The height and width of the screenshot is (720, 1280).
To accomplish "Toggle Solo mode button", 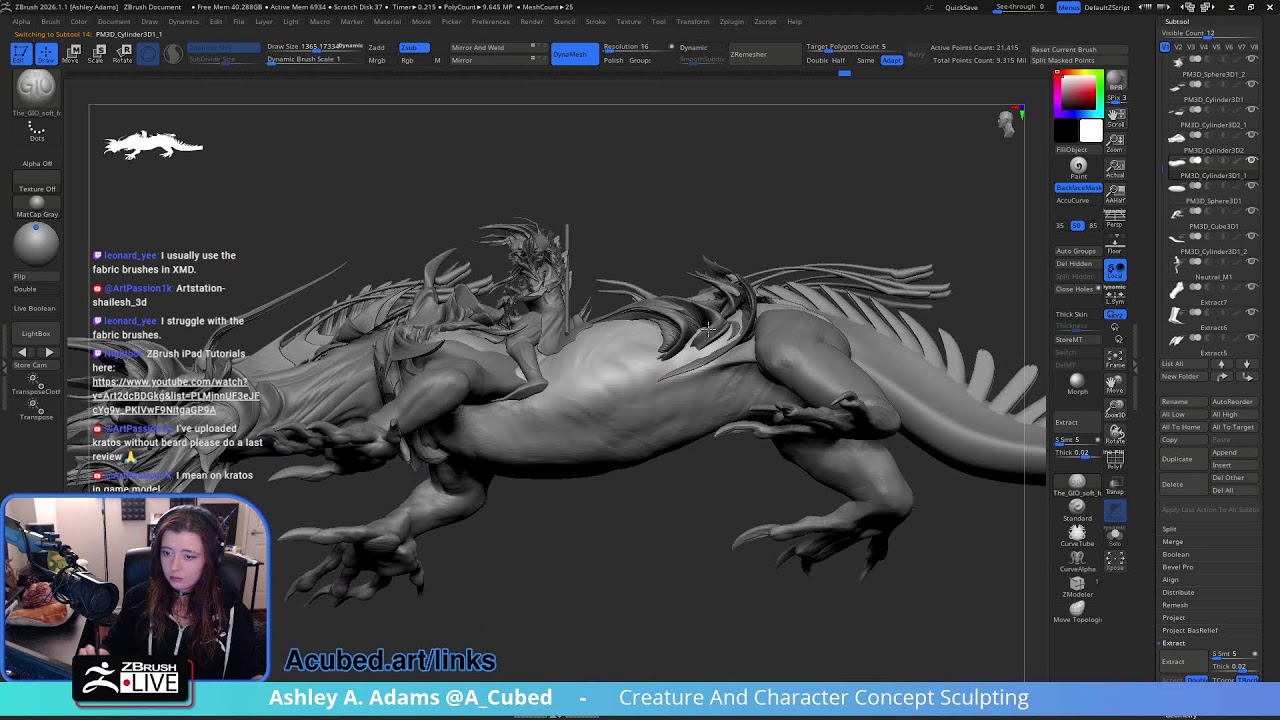I will tap(1115, 536).
